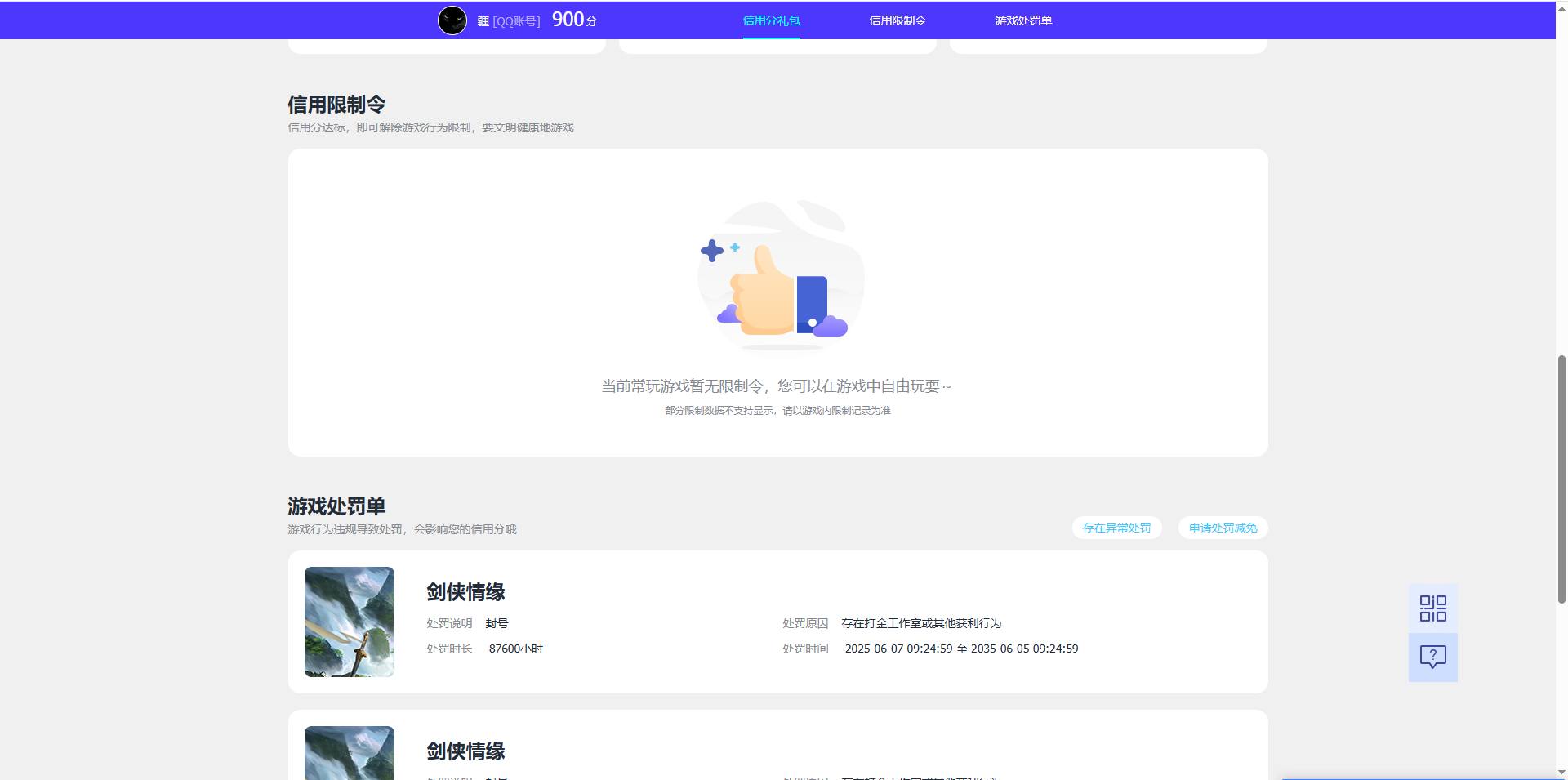Click the 当前常玩游戏暂无限制令 message
This screenshot has height=780, width=1568.
pos(777,386)
